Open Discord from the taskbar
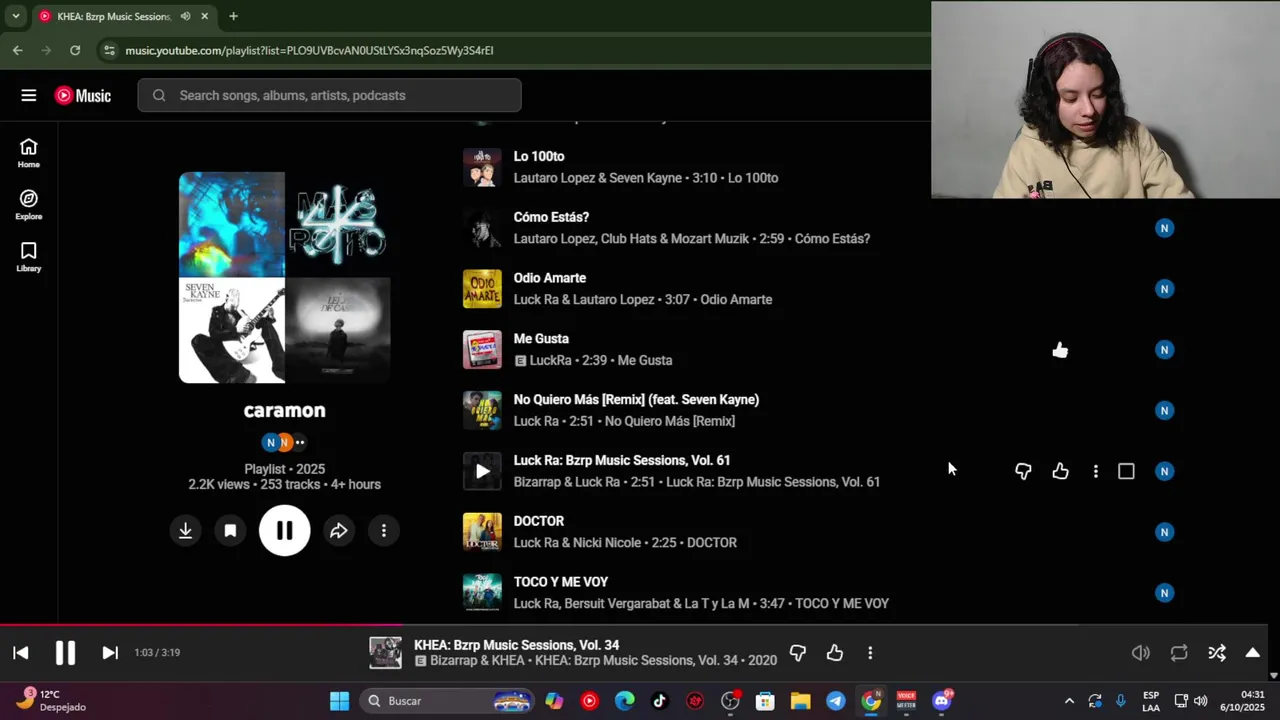The width and height of the screenshot is (1280, 720). [x=941, y=701]
